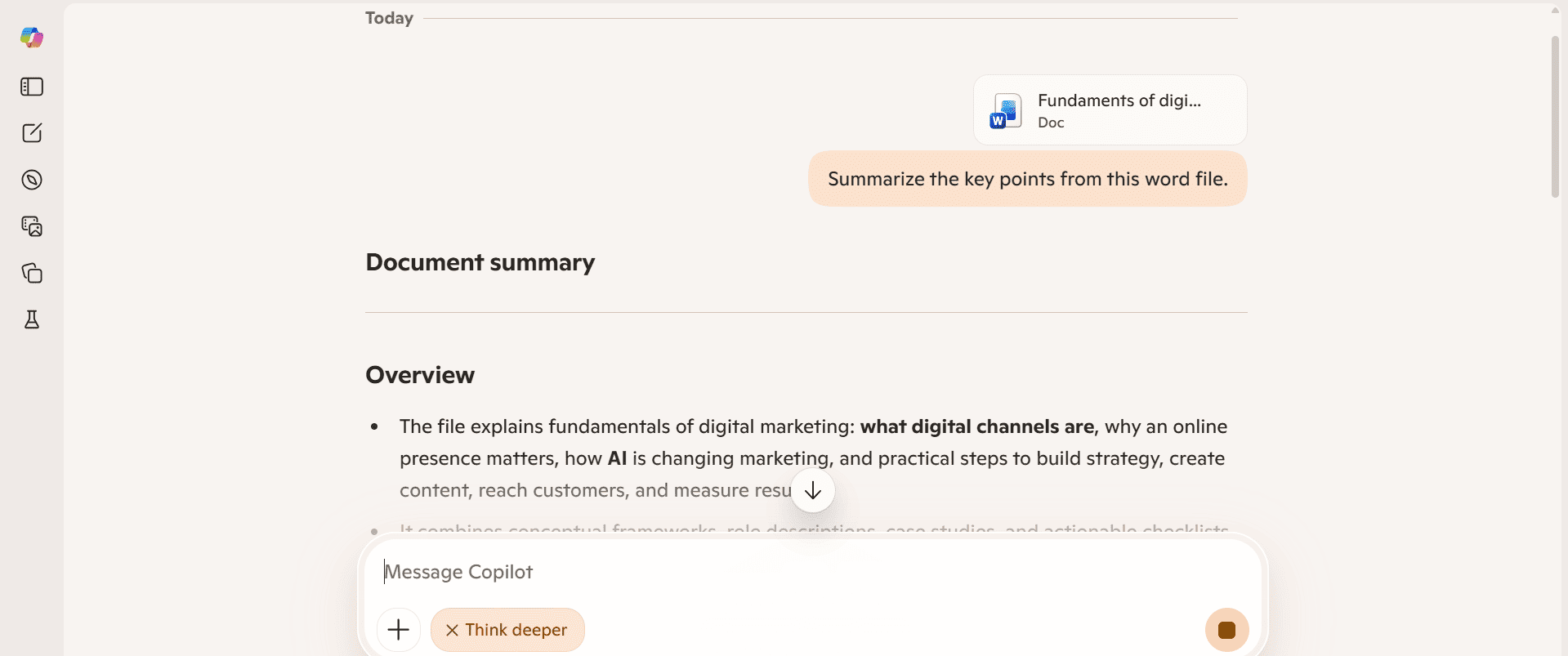Screen dimensions: 1568x656
Task: Focus the Message Copilot input field
Action: coord(813,572)
